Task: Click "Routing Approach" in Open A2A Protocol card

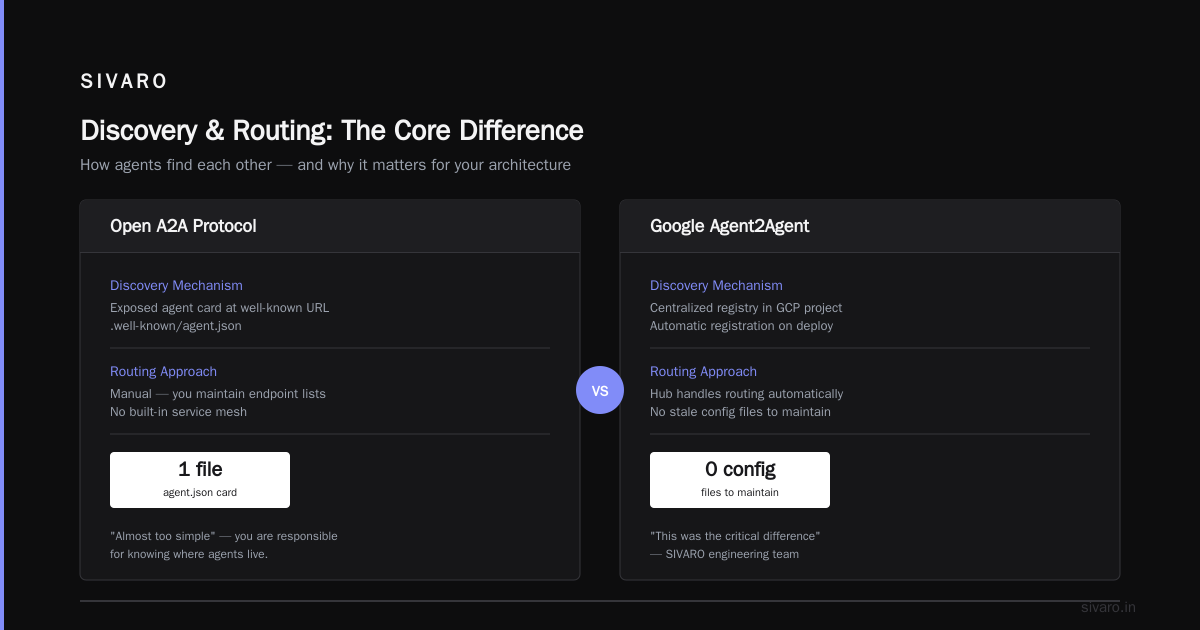Action: tap(163, 371)
